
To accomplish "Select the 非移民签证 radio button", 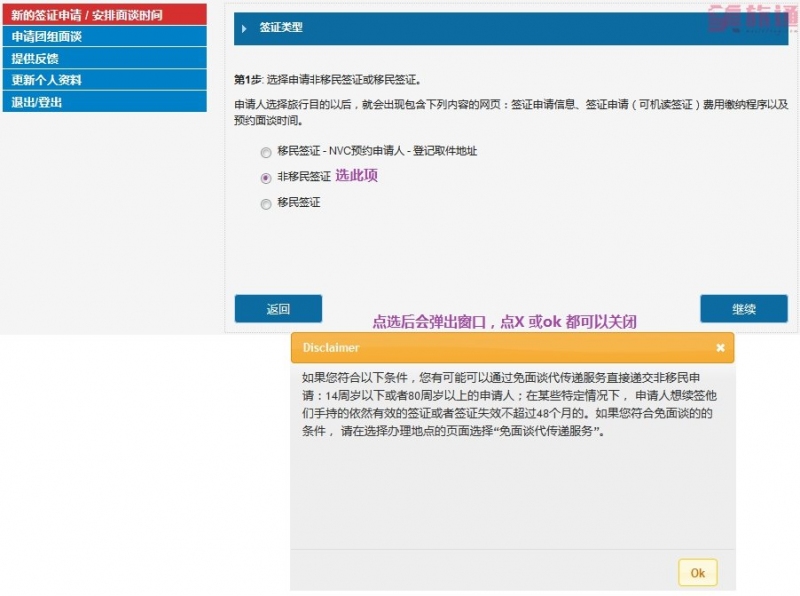I will coord(266,178).
